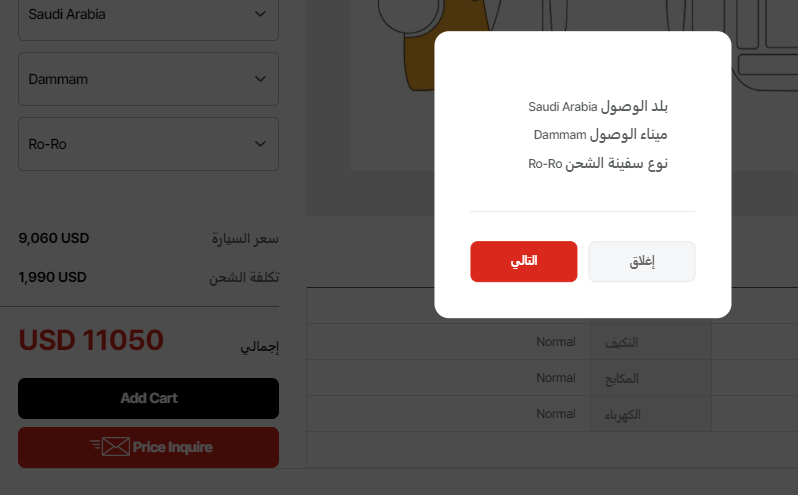Screen dimensions: 798x495
Task: Click the 9,060 USD car price
Action: click(54, 239)
